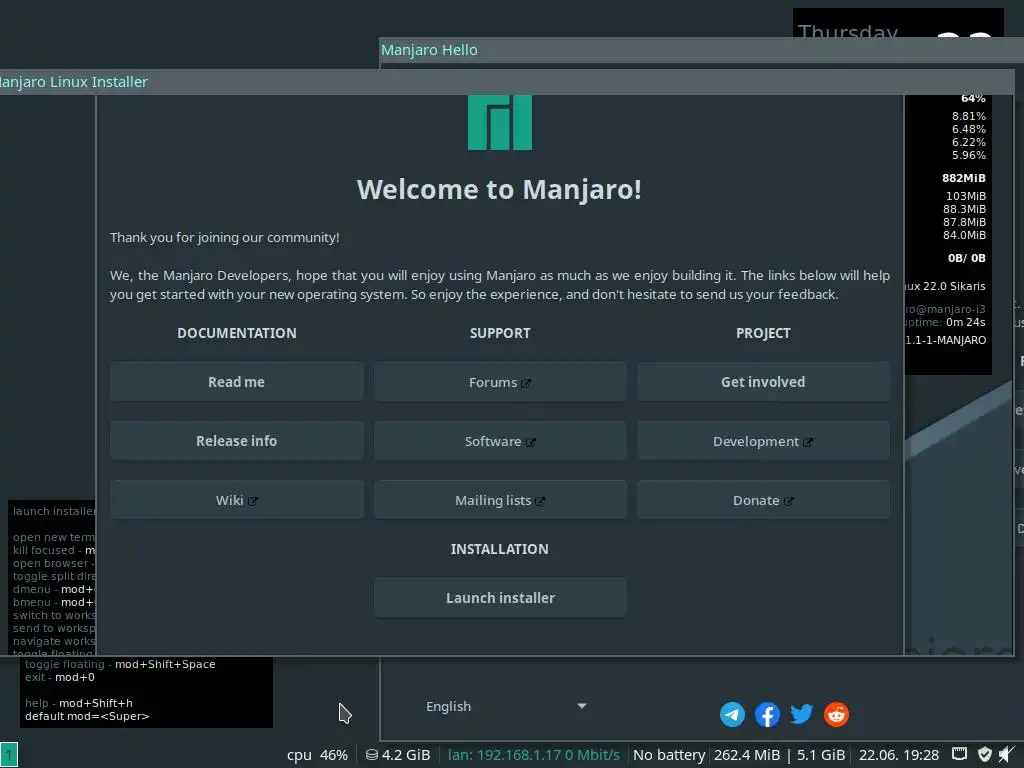The height and width of the screenshot is (768, 1024).
Task: Open the Software support link
Action: tap(500, 441)
